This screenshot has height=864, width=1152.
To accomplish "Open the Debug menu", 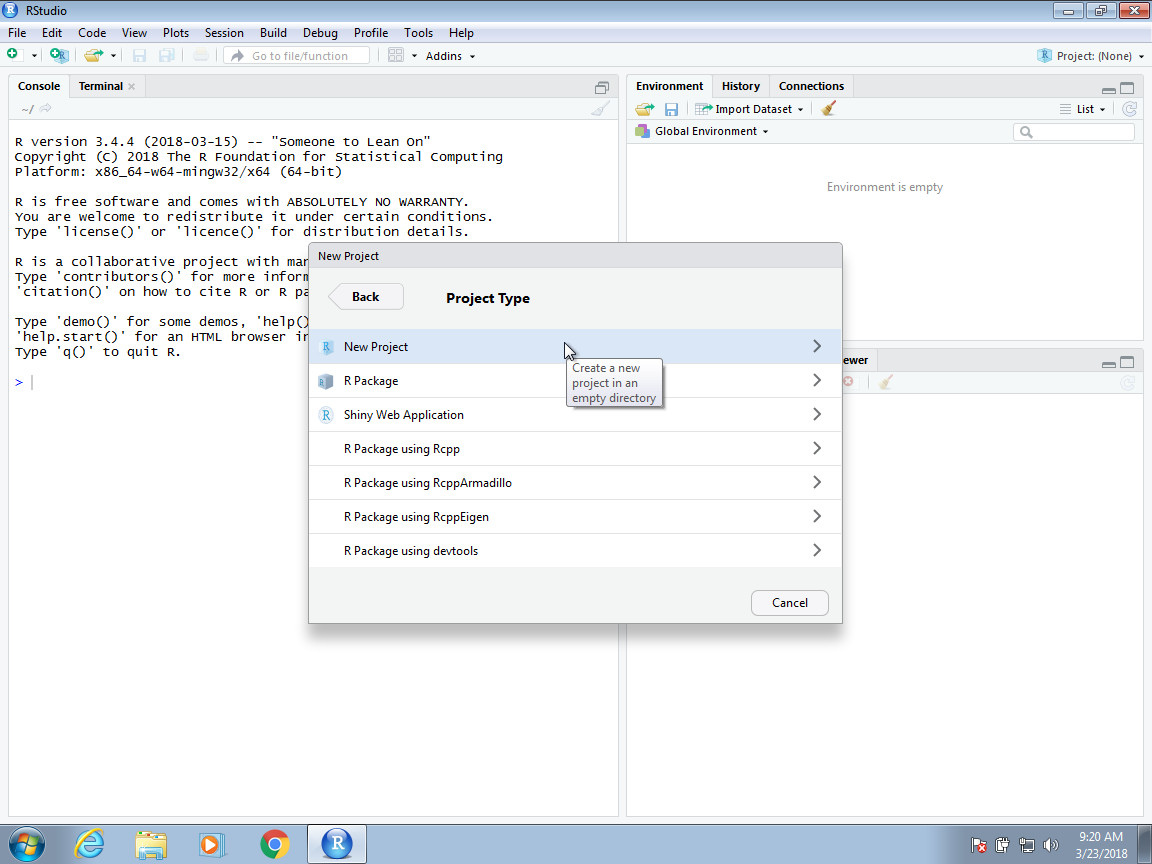I will coord(320,32).
